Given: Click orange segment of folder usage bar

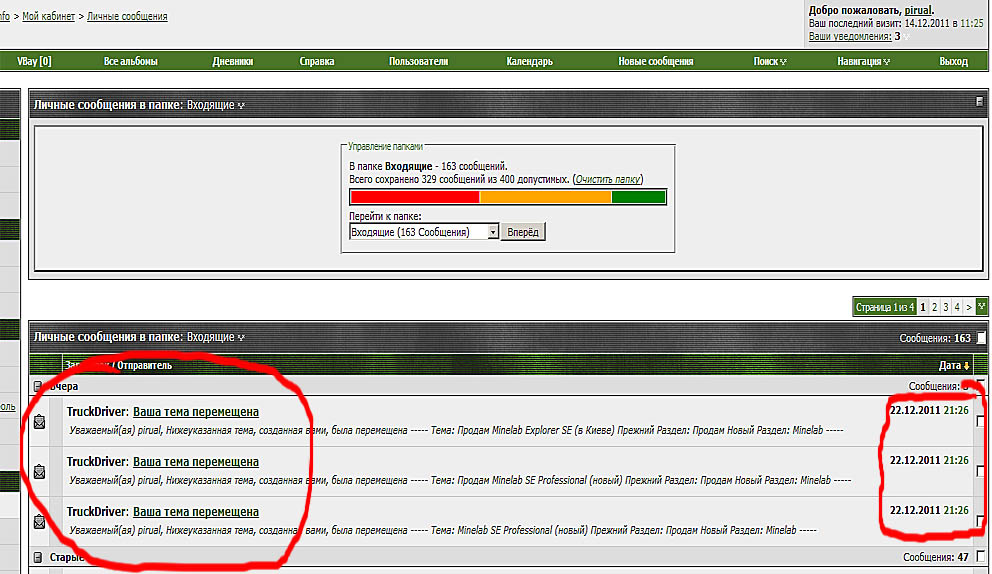Looking at the screenshot, I should (x=545, y=197).
